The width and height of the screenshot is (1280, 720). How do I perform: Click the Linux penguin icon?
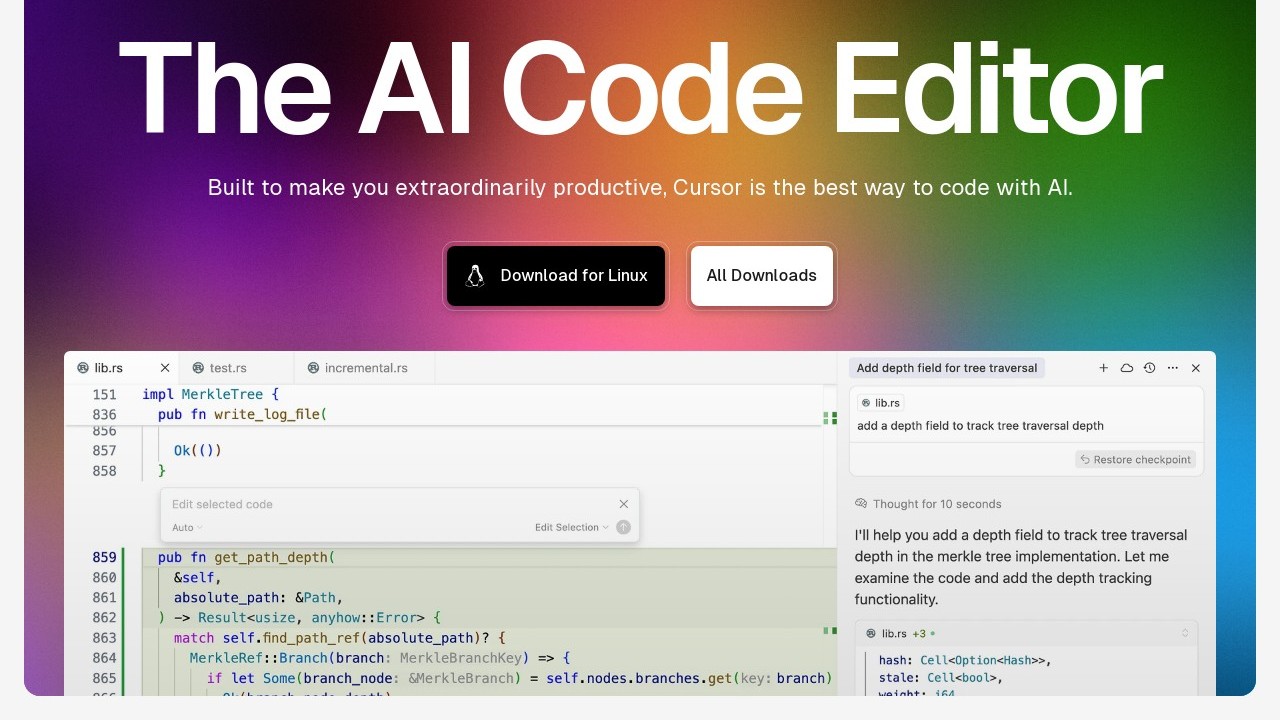pos(475,276)
